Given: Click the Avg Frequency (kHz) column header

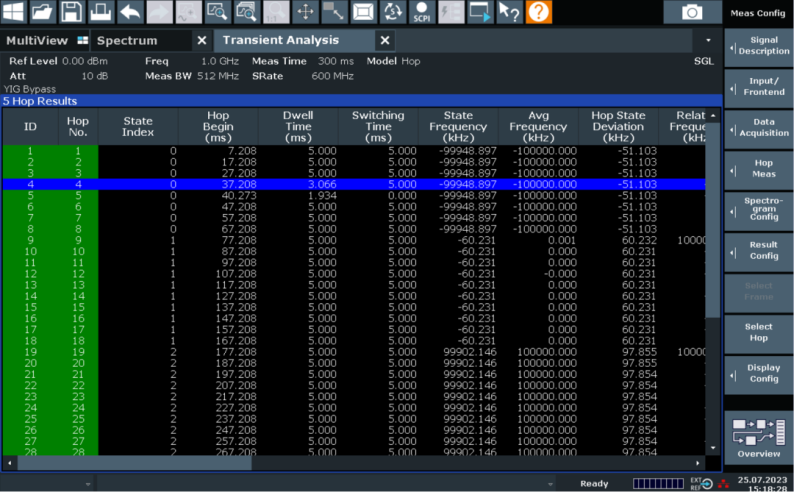Looking at the screenshot, I should point(538,127).
